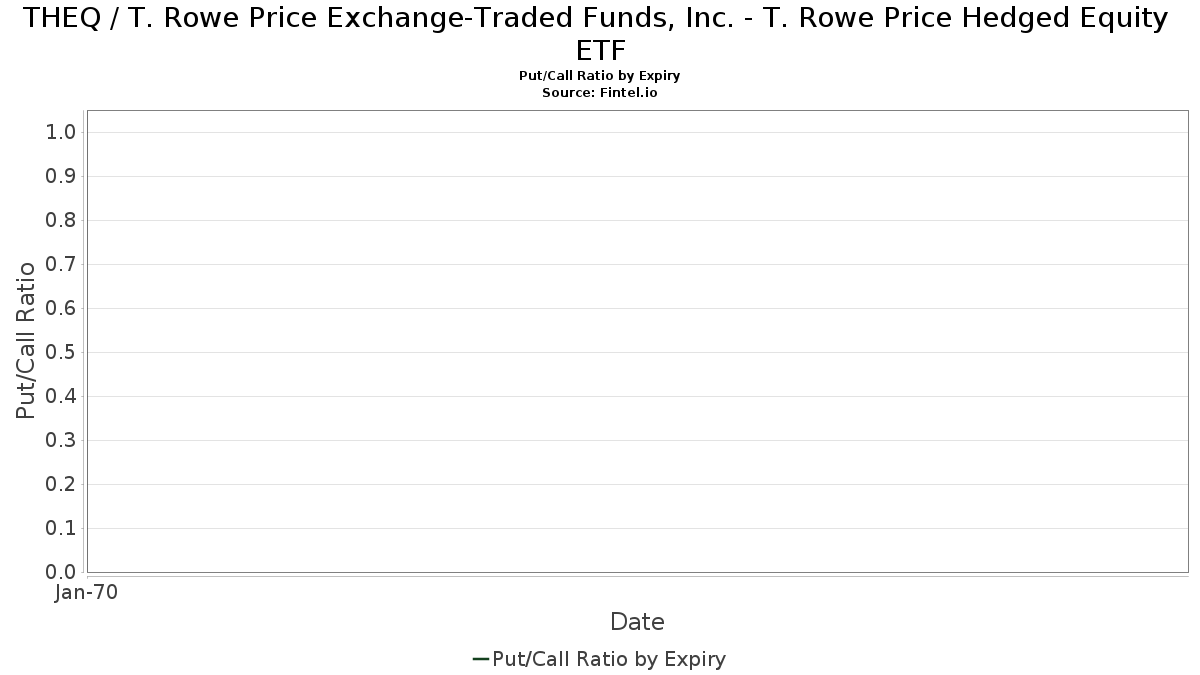1200x675 pixels.
Task: Select the 0.7 y-axis tick label
Action: [x=62, y=265]
